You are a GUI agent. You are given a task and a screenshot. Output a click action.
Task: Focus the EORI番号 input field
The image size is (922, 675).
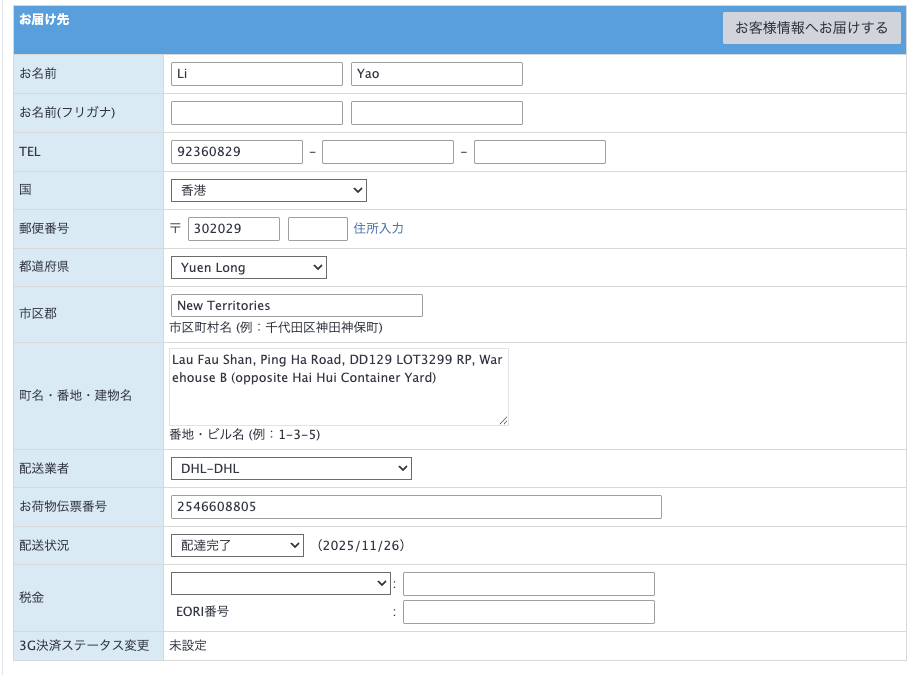point(528,612)
